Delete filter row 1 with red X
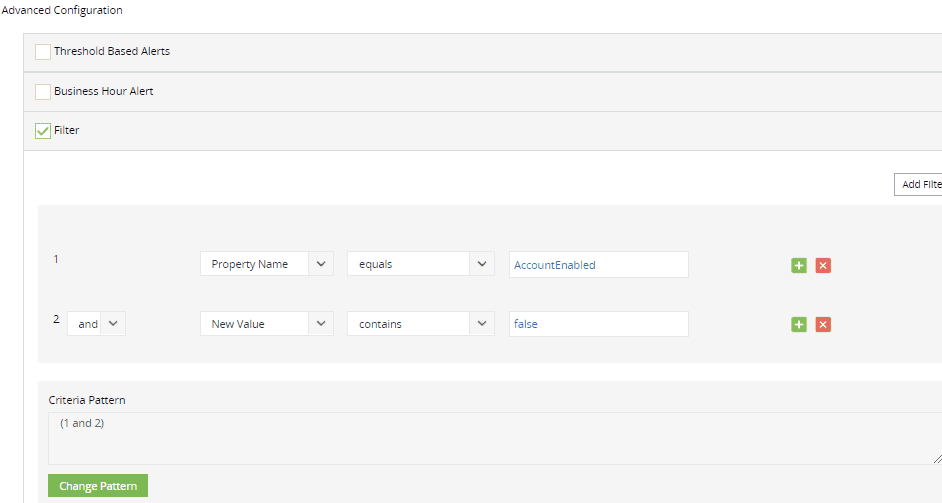 [x=823, y=265]
